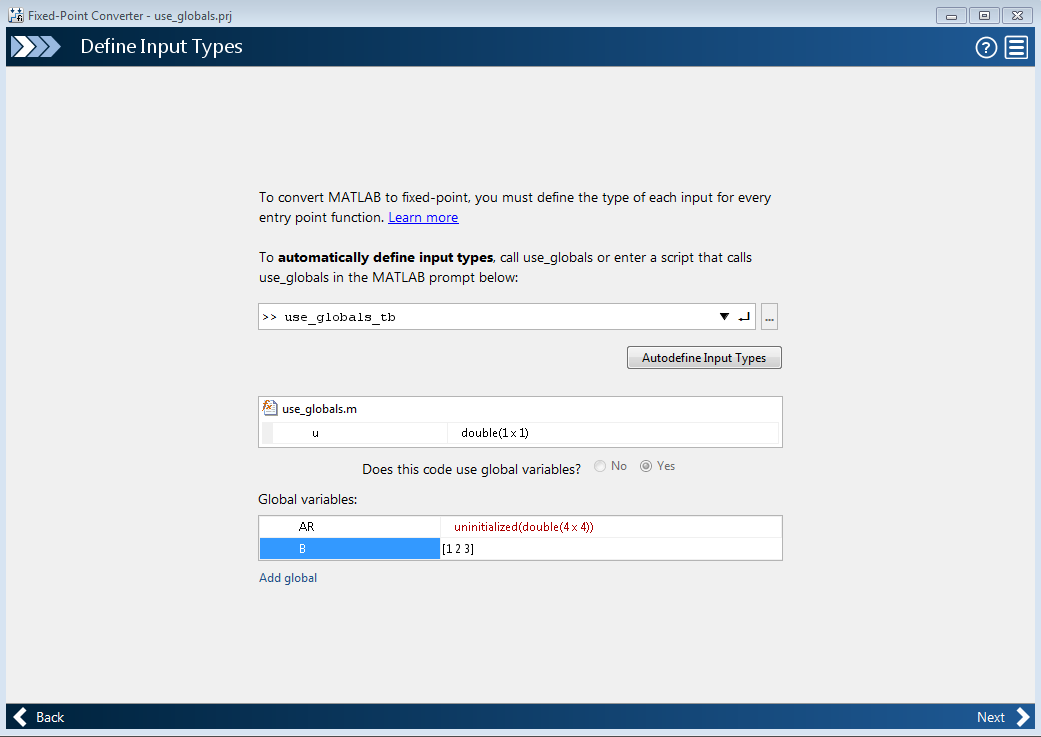Click the Back arrow icon

click(21, 717)
